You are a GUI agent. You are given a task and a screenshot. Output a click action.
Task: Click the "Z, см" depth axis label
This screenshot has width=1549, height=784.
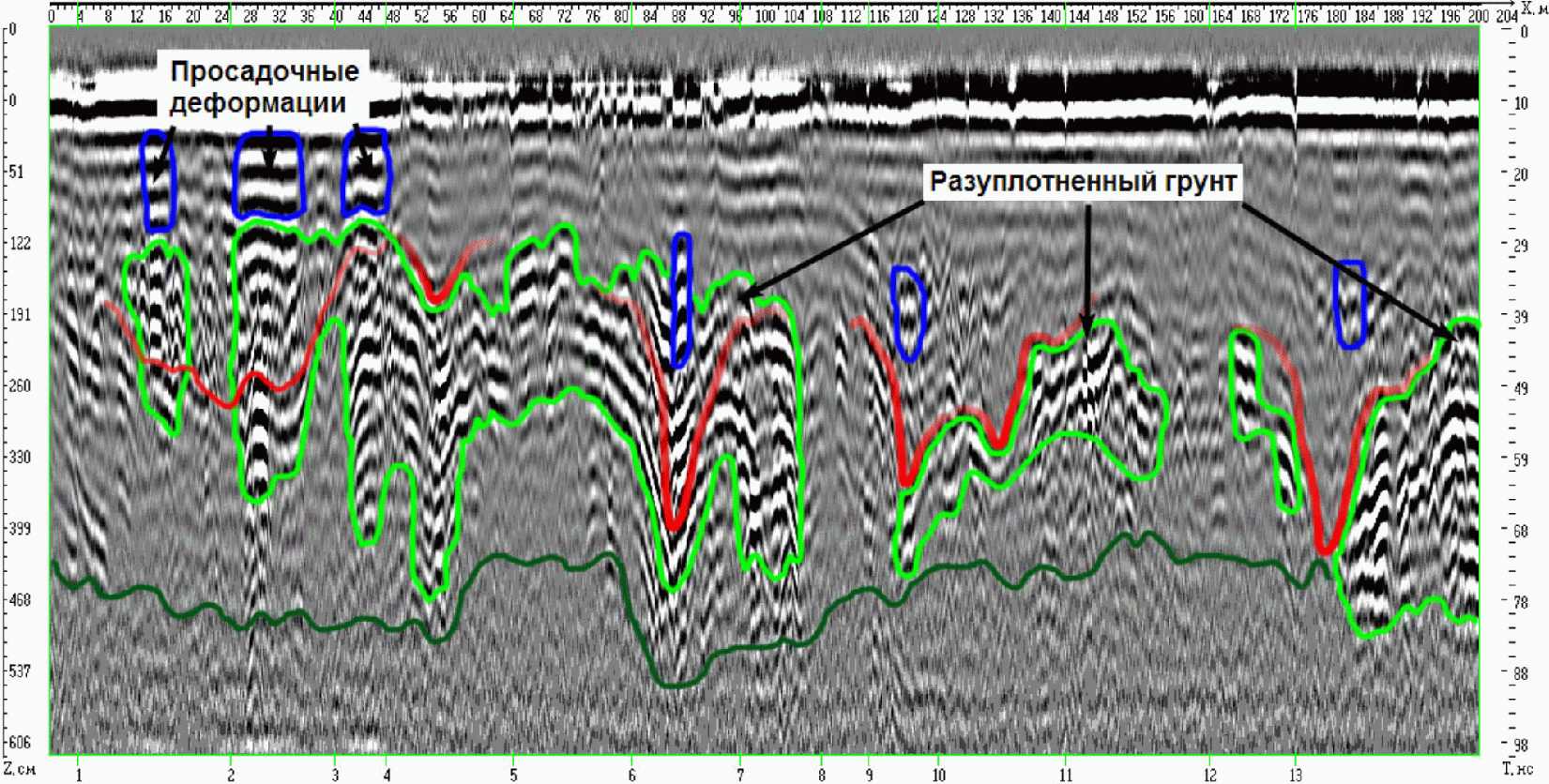click(x=19, y=768)
